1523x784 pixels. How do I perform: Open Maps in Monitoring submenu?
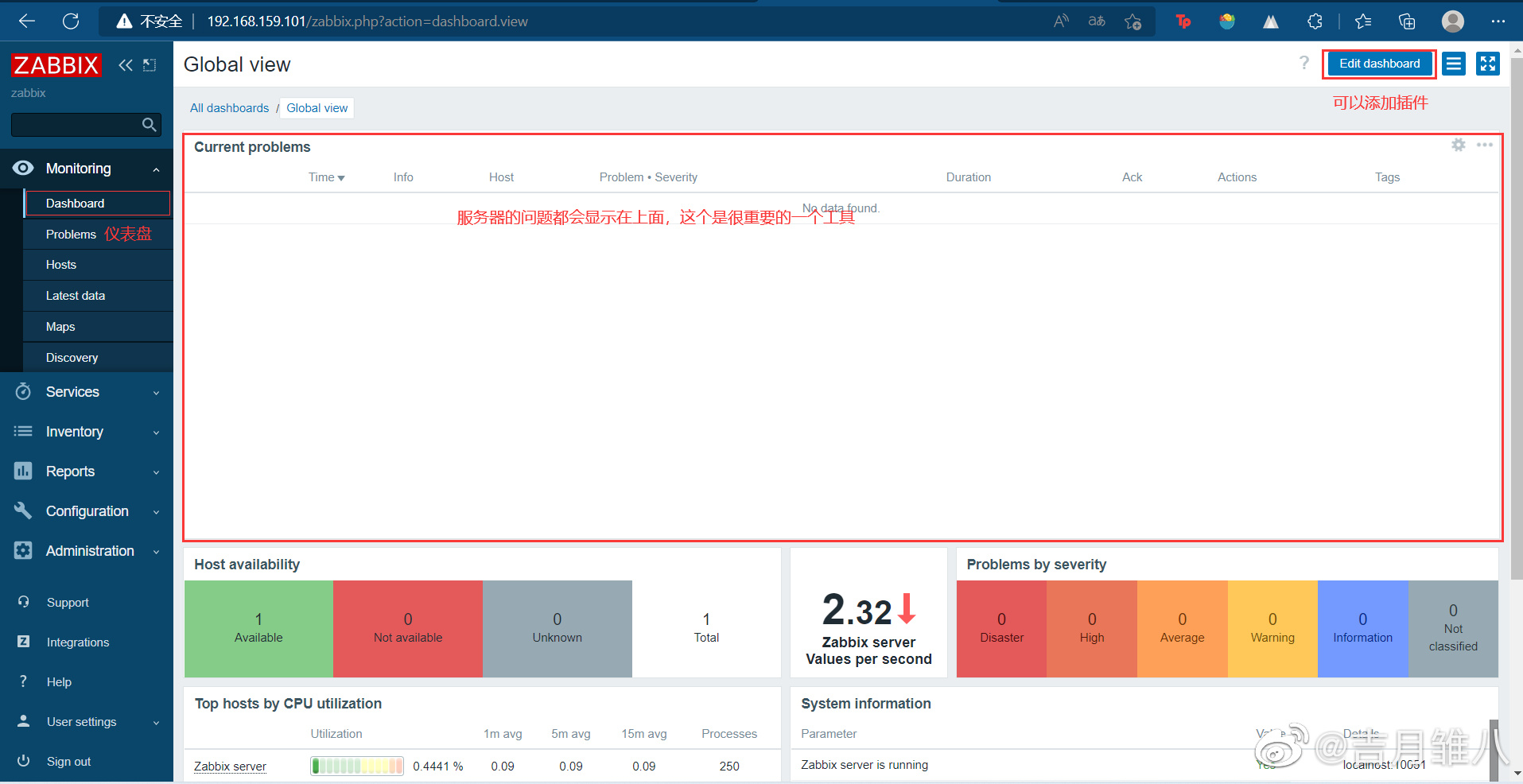(98, 327)
